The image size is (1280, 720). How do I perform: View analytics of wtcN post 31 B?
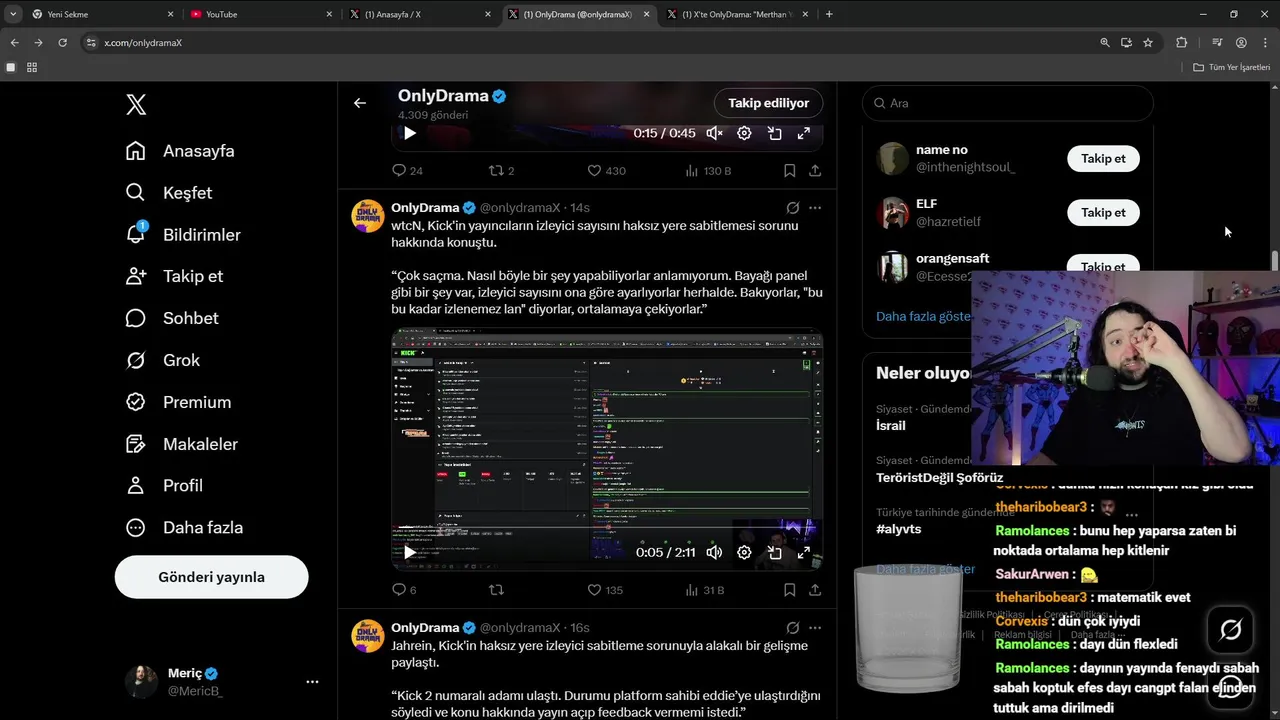pyautogui.click(x=704, y=590)
